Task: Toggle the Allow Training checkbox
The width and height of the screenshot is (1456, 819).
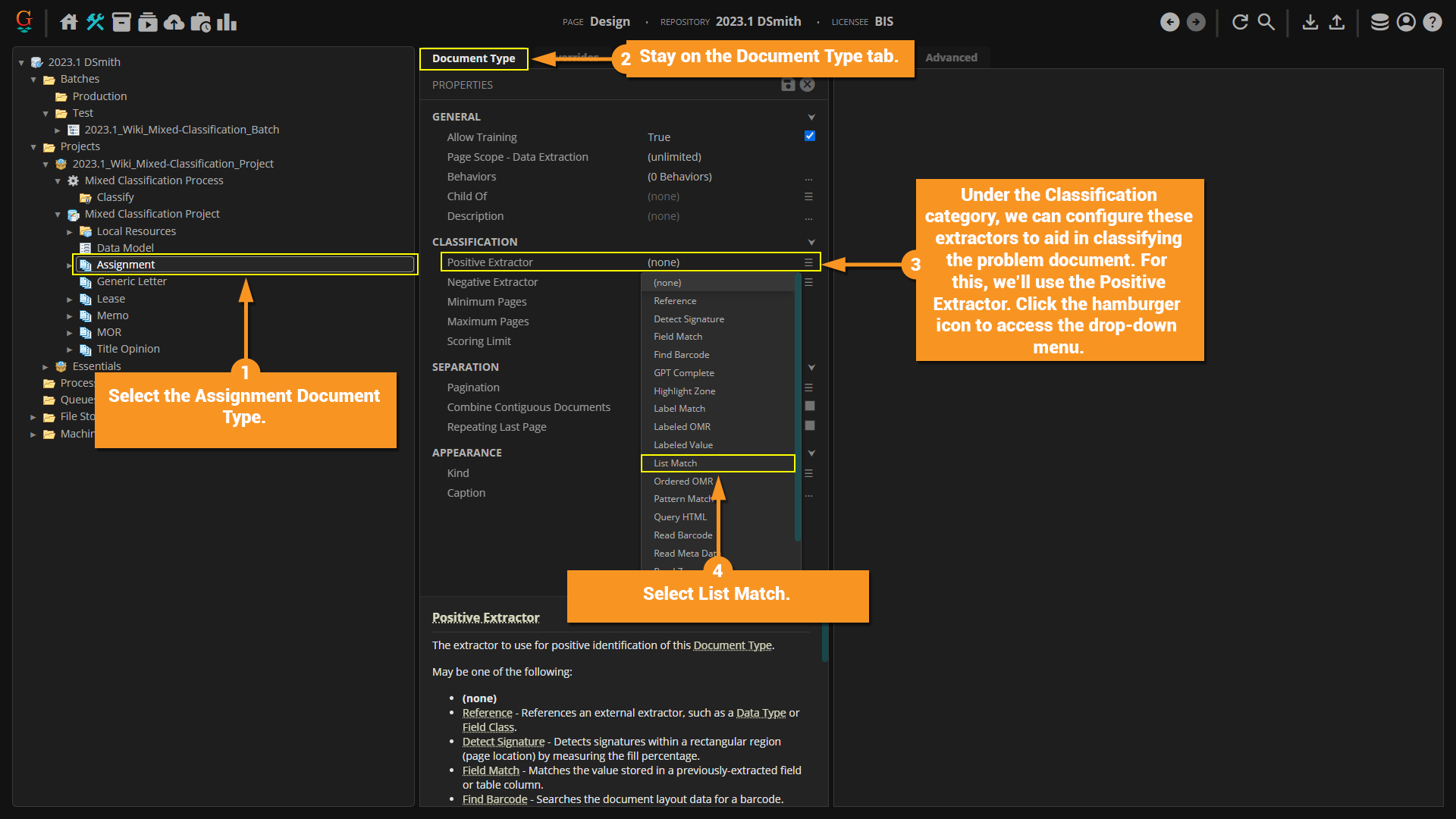Action: tap(809, 136)
